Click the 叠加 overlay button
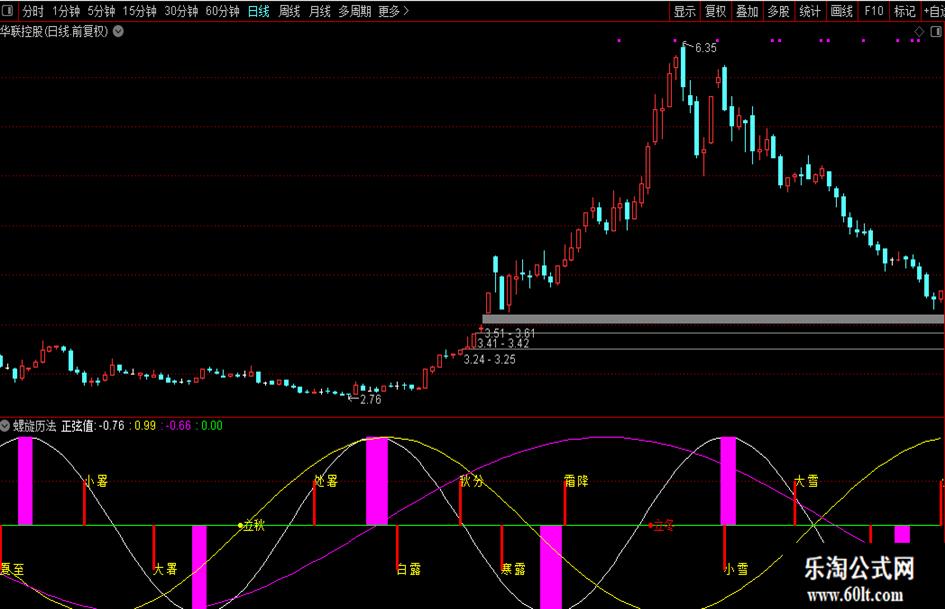The image size is (945, 609). click(x=747, y=11)
